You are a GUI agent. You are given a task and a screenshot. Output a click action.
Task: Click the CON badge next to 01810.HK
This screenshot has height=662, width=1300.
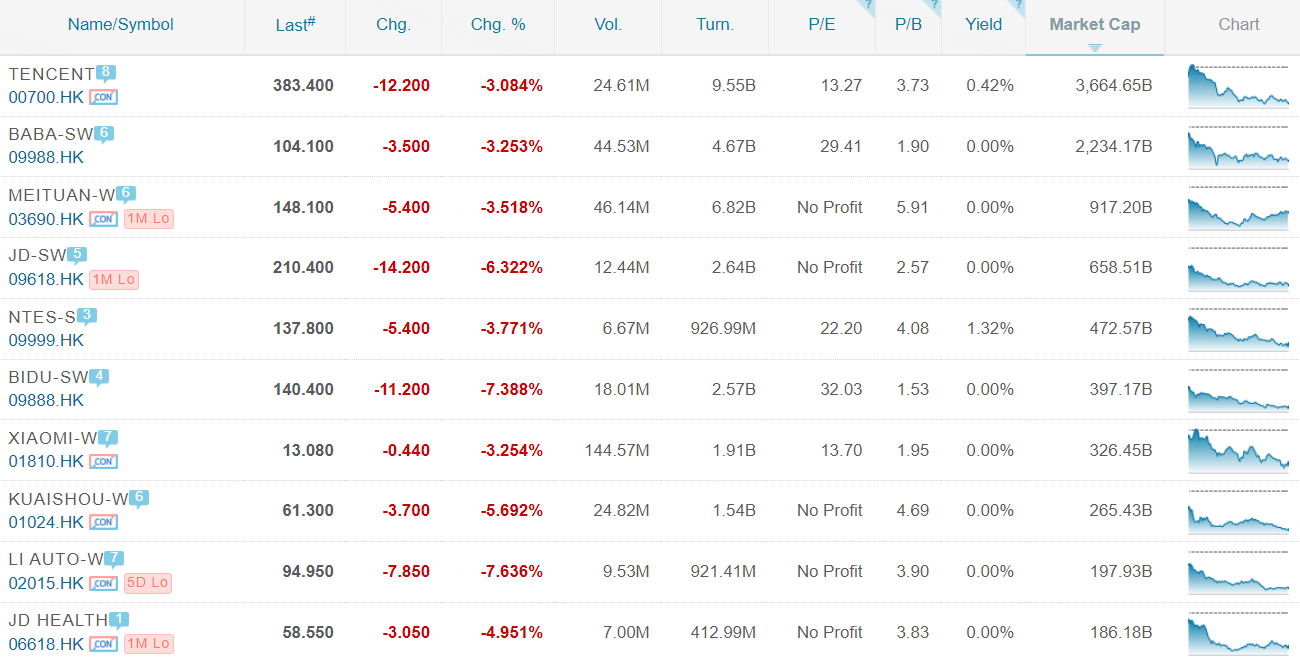tap(103, 462)
